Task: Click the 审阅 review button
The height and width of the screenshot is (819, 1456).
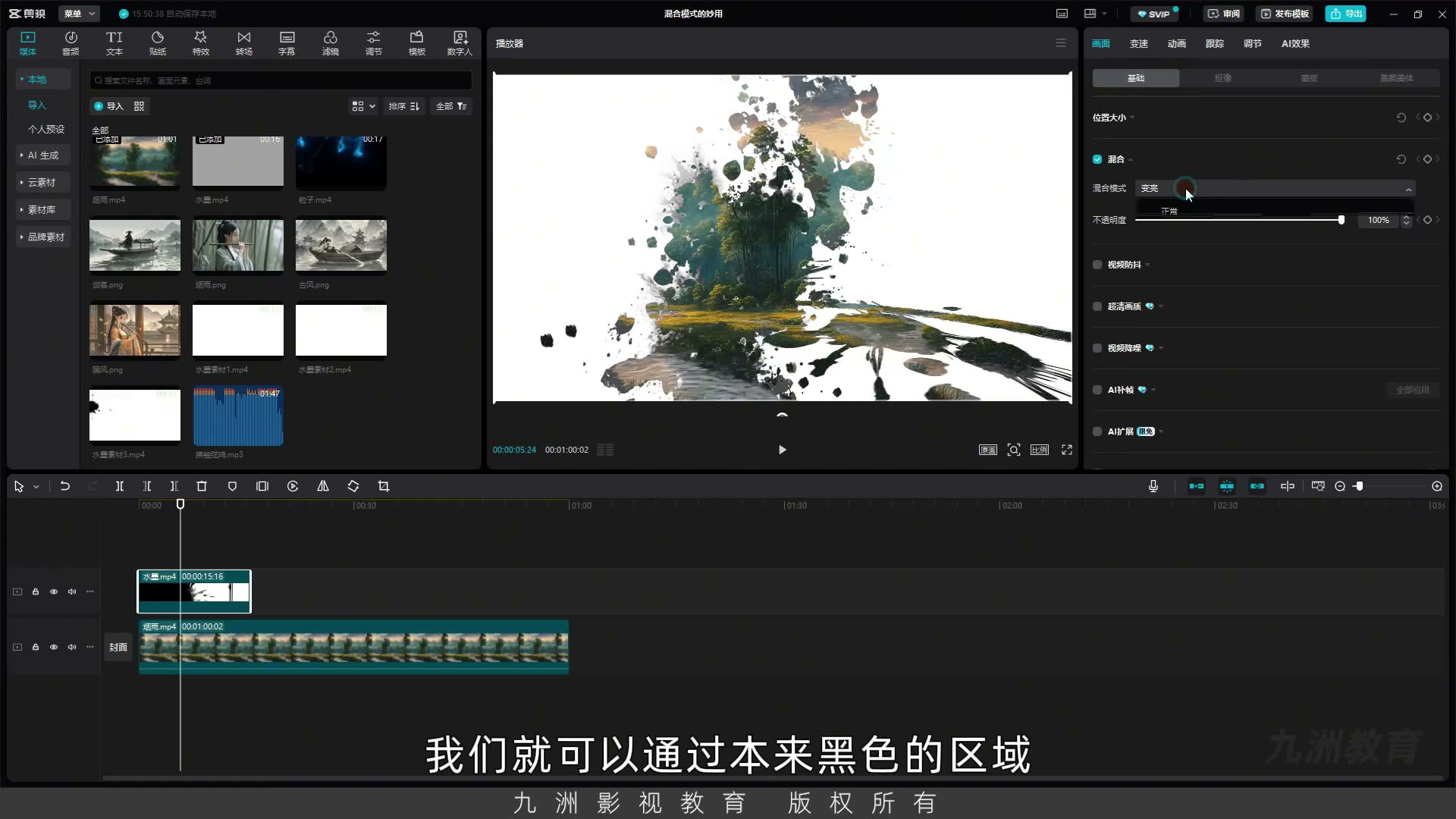Action: [1223, 14]
